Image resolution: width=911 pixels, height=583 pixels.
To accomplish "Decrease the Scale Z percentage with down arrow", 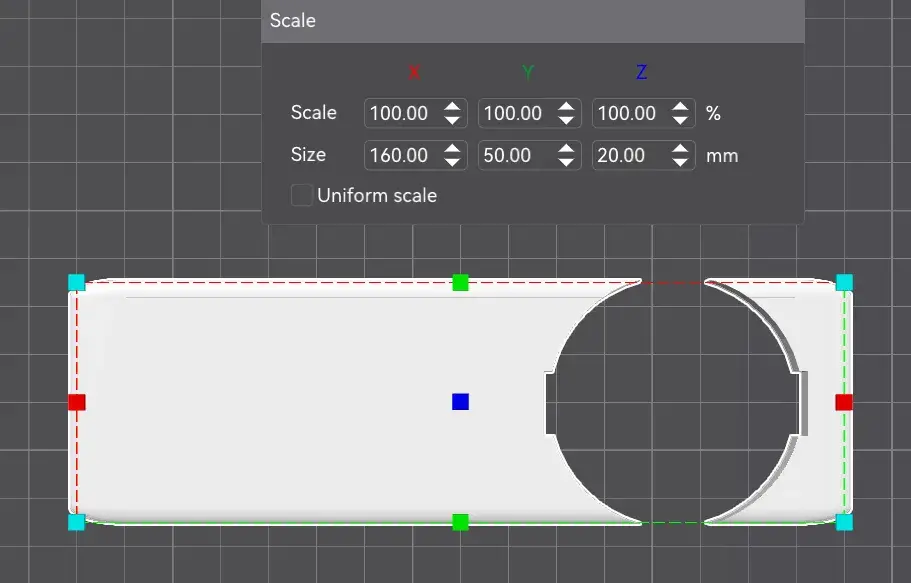I will point(680,120).
